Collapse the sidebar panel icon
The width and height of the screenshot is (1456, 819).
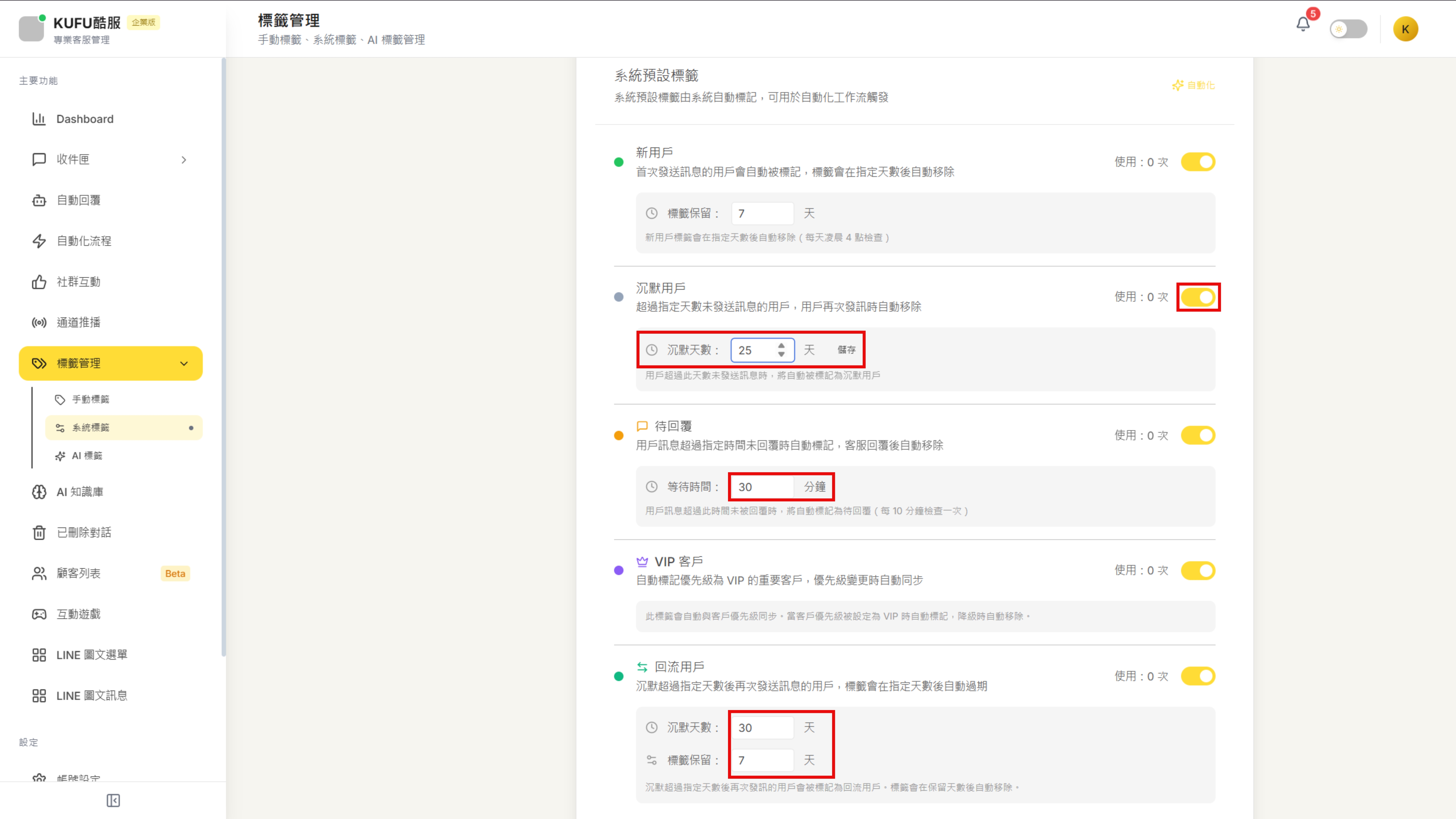click(113, 800)
